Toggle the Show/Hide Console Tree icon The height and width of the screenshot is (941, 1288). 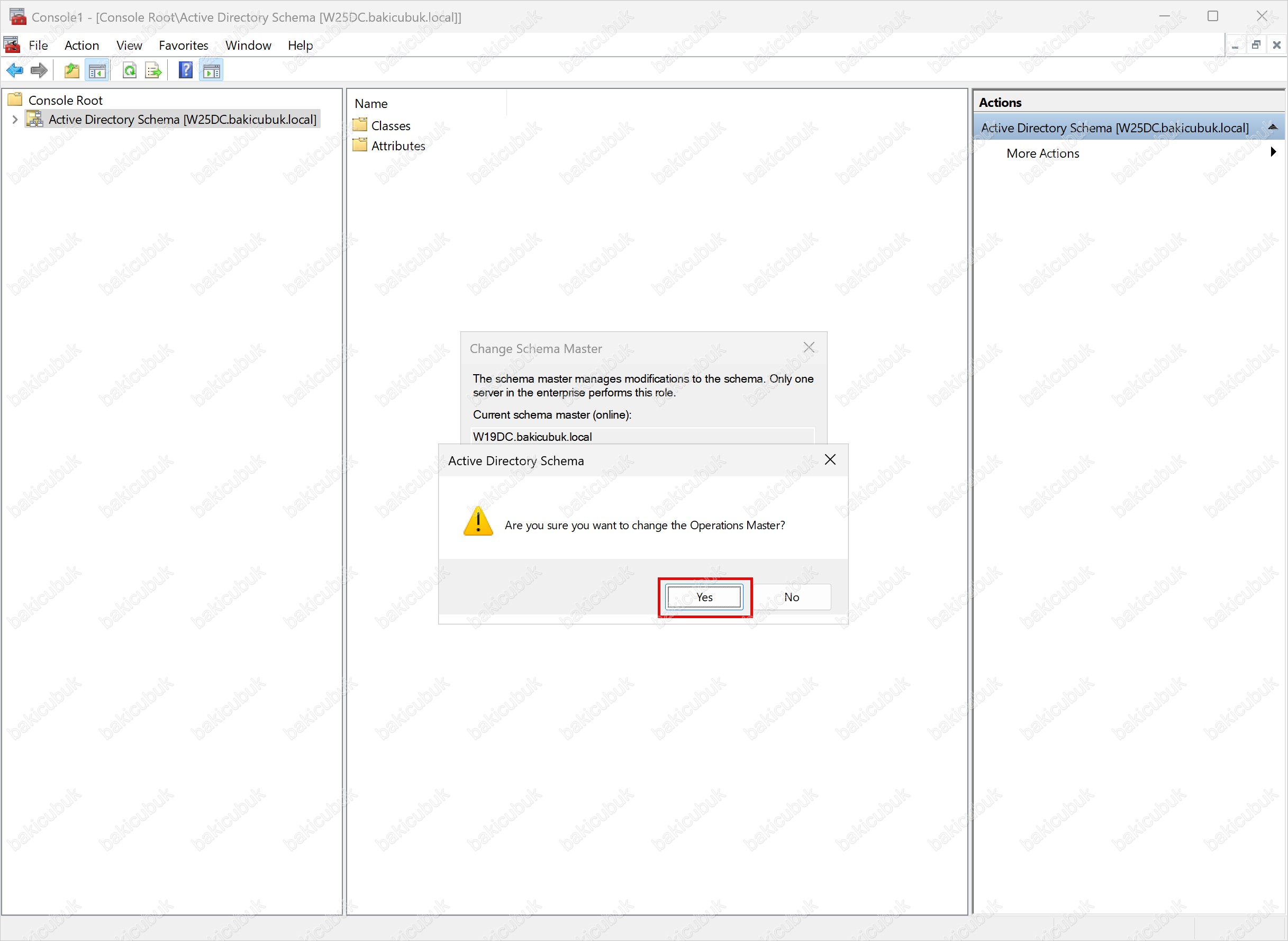pyautogui.click(x=97, y=70)
